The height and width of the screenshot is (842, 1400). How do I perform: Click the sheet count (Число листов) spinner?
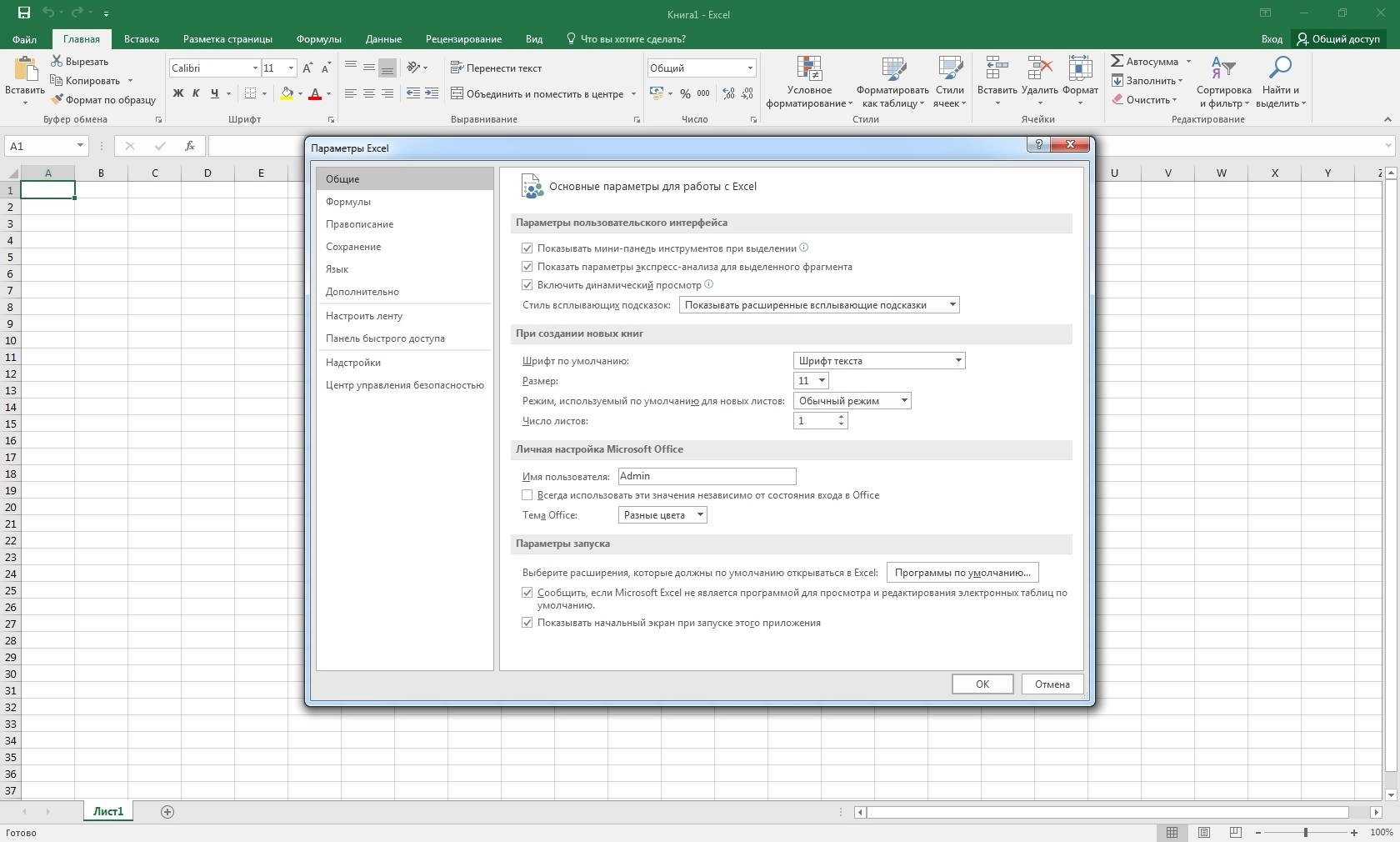coord(841,421)
